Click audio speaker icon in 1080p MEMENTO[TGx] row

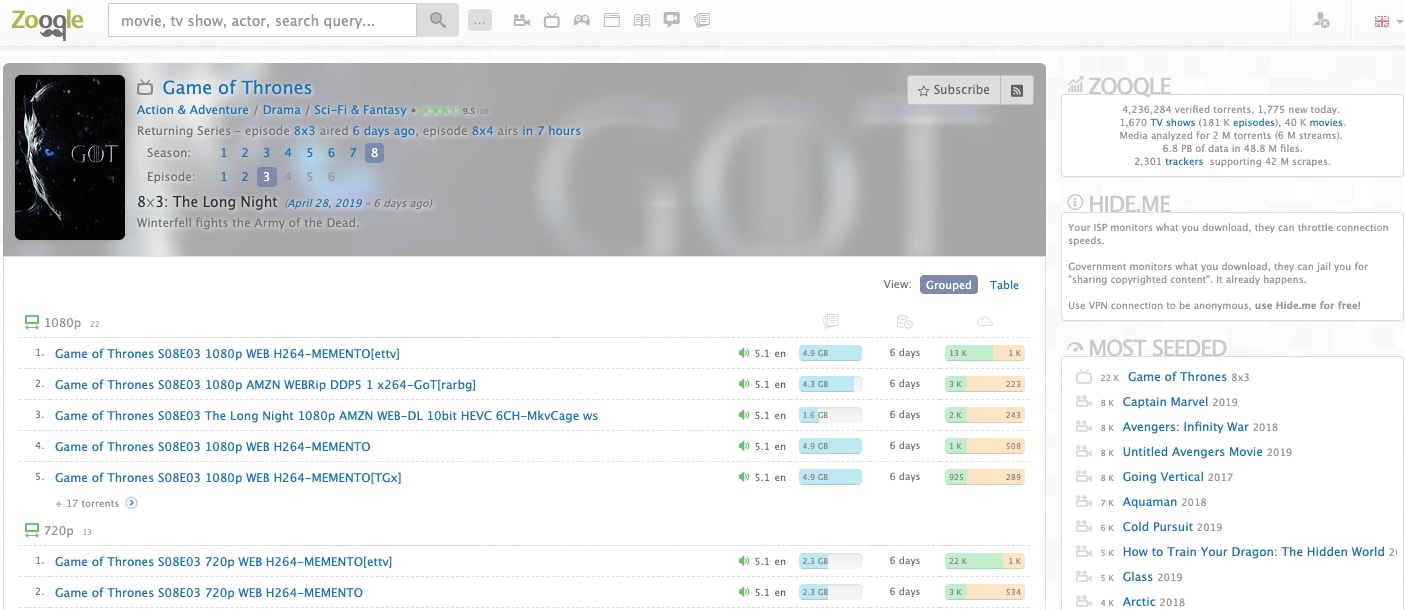743,477
